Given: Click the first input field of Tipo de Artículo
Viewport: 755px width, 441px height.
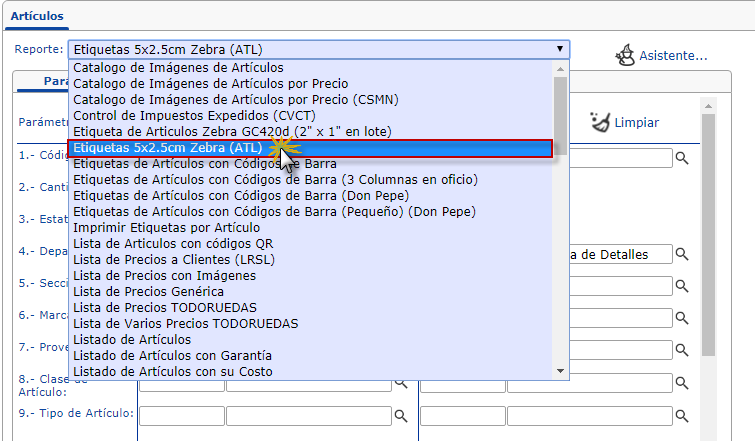Looking at the screenshot, I should 181,416.
